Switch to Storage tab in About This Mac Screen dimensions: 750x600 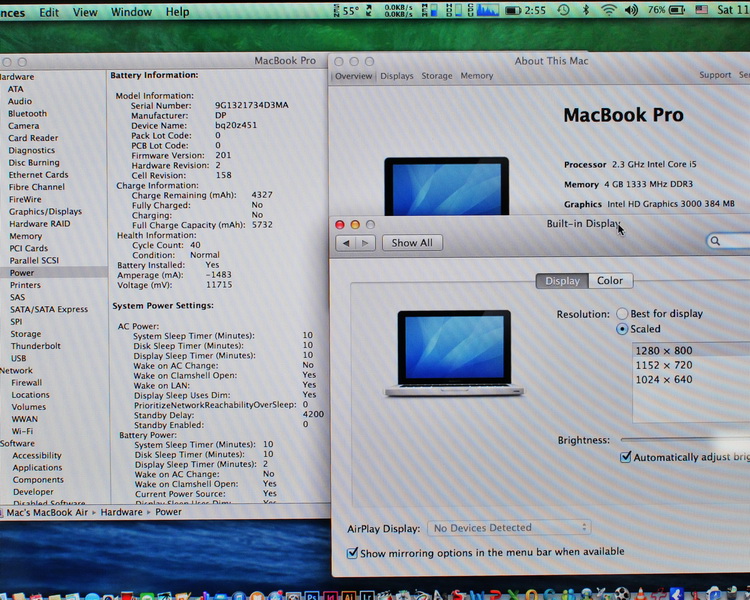[x=437, y=76]
